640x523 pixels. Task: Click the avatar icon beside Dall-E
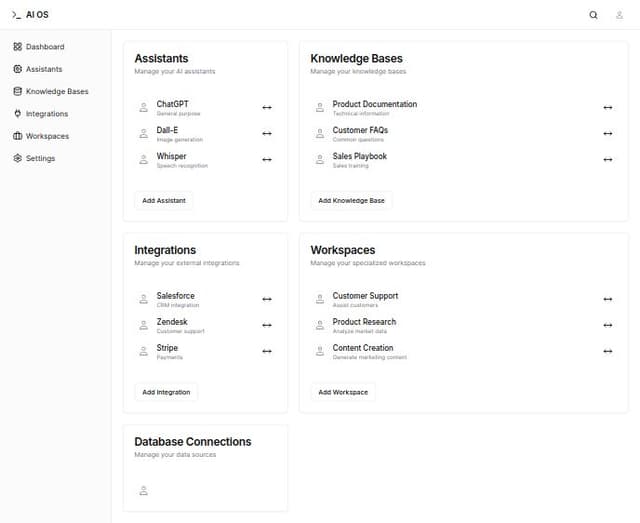coord(143,133)
